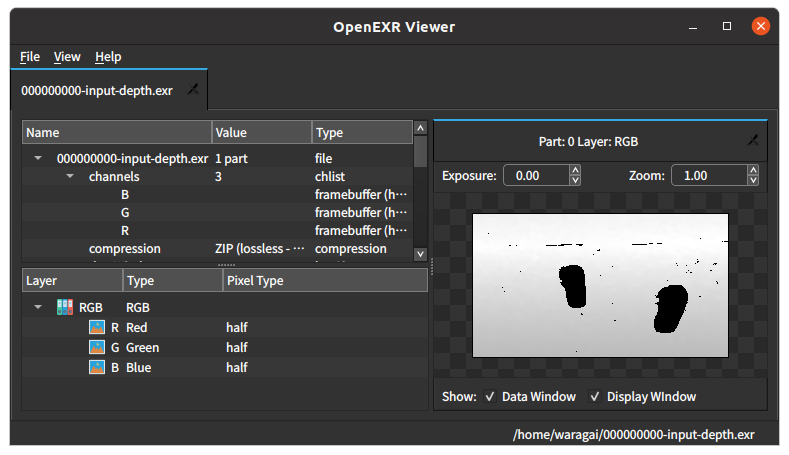Click the Layer column header
Screen dimensions: 789x455
(72, 280)
